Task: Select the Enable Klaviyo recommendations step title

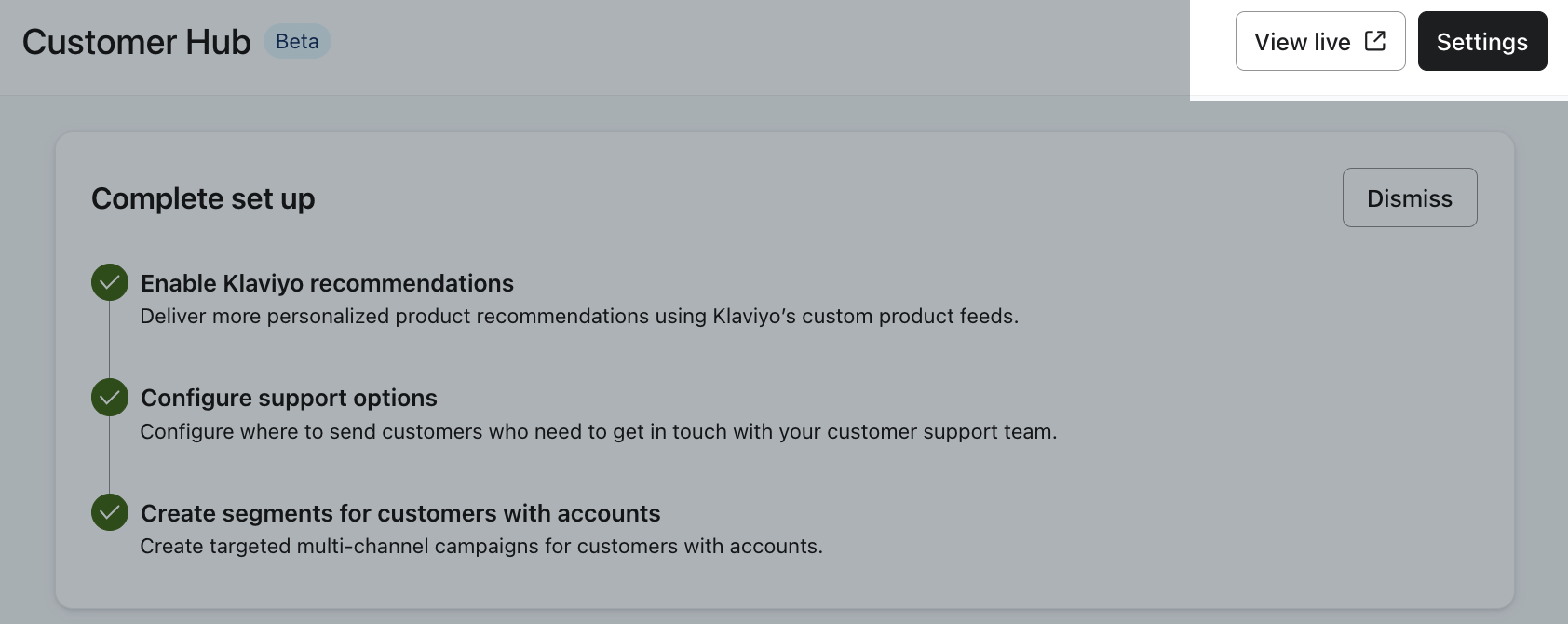Action: click(327, 283)
